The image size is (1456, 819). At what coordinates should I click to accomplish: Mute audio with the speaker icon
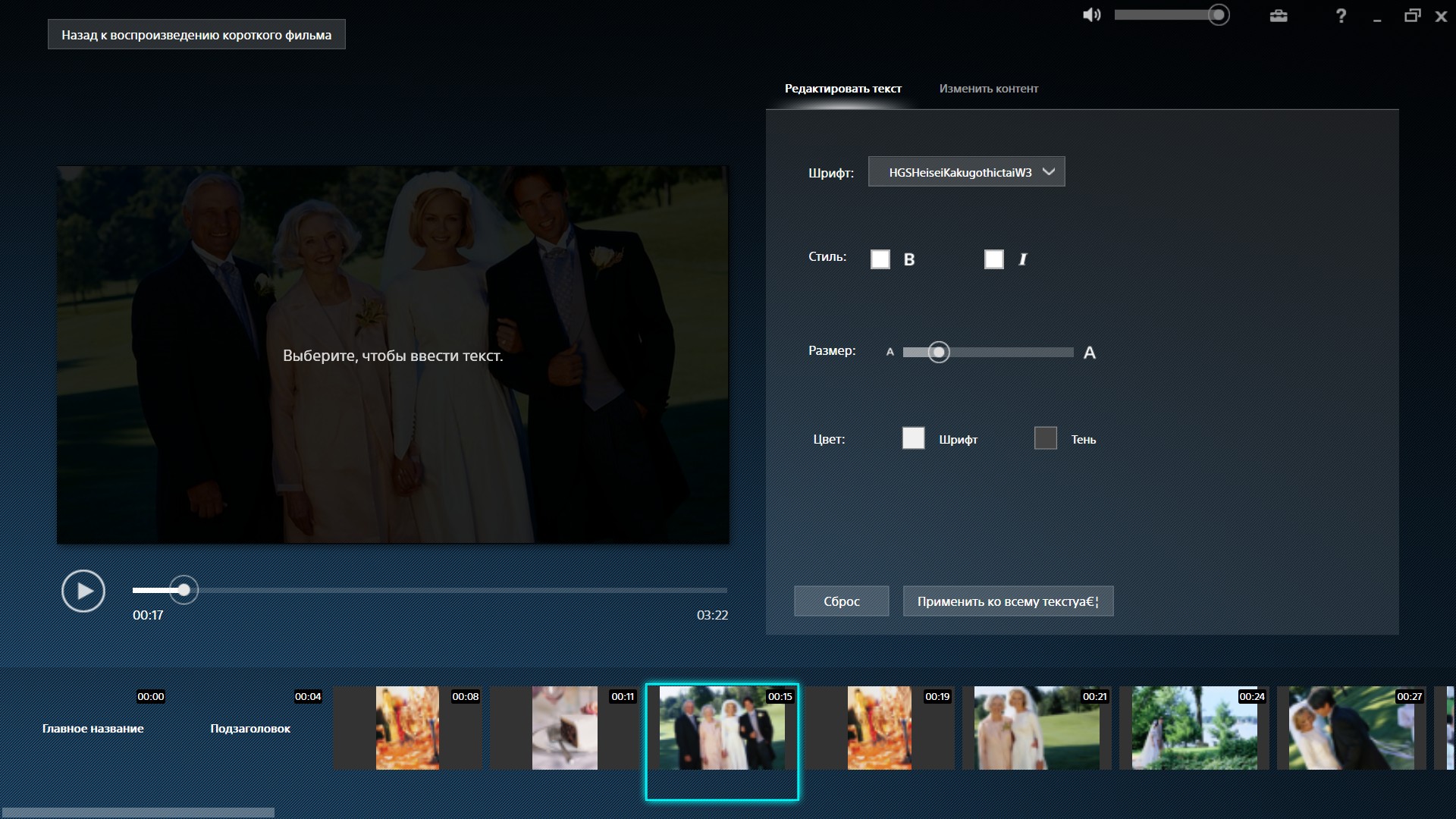click(1091, 15)
